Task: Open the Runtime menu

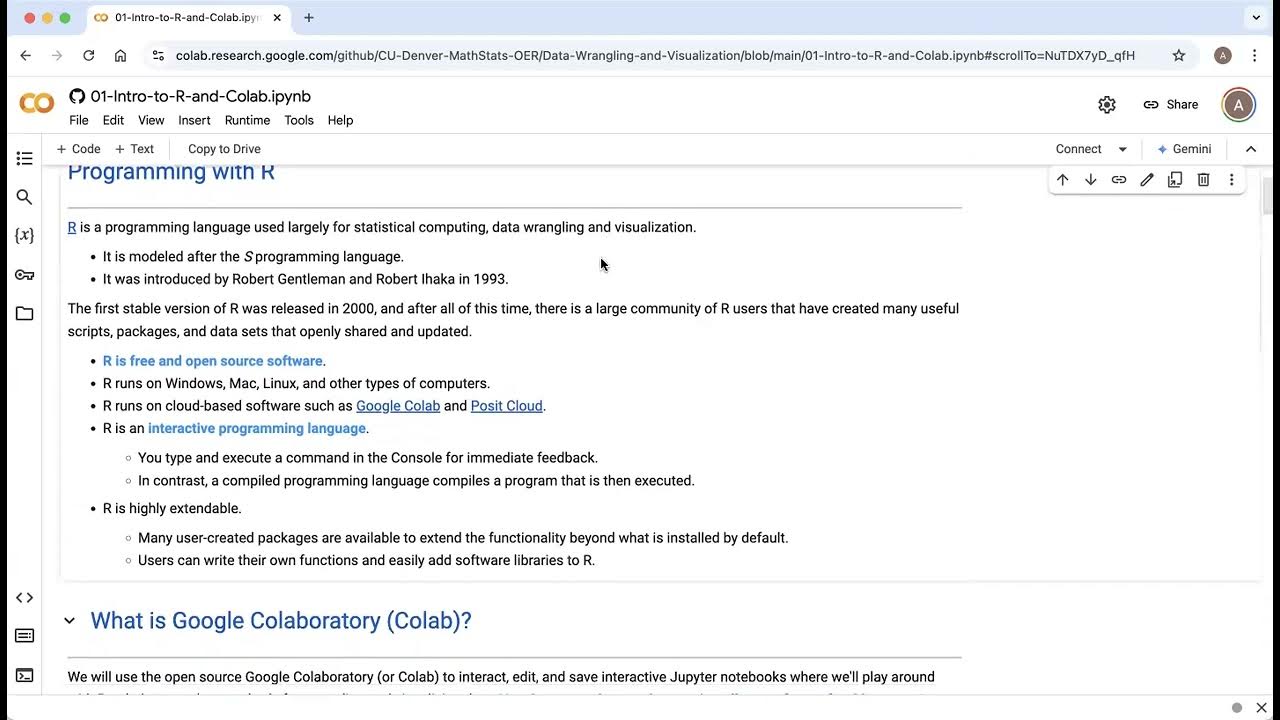Action: click(247, 120)
